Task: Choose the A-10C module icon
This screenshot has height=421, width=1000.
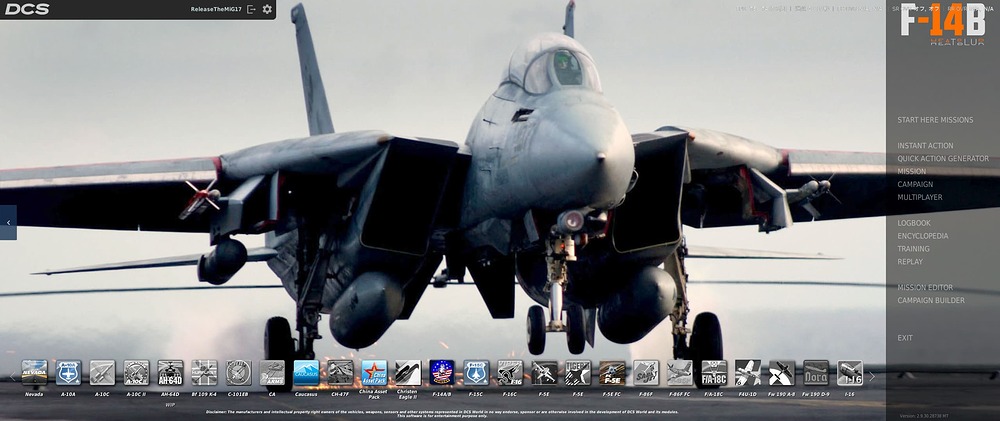Action: 102,373
